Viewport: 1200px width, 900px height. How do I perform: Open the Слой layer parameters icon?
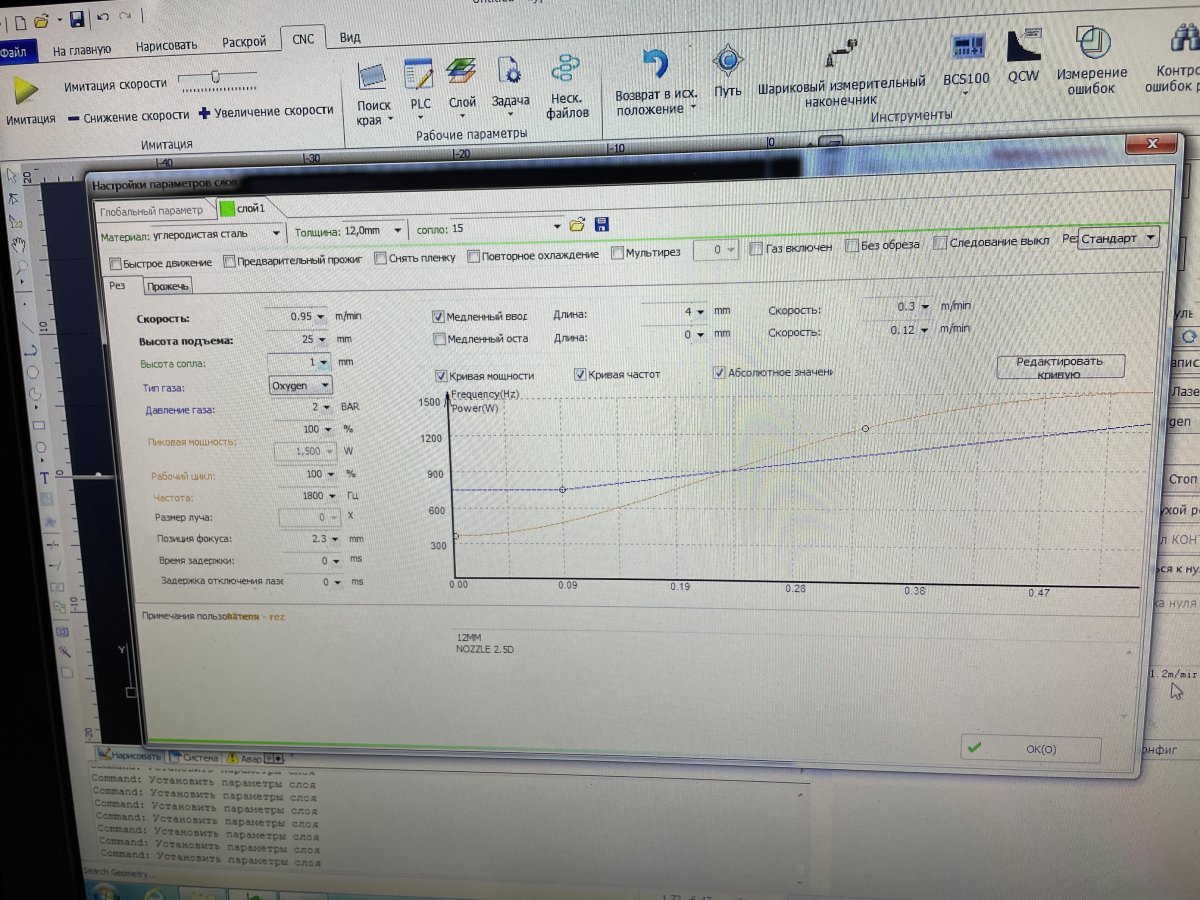point(461,72)
